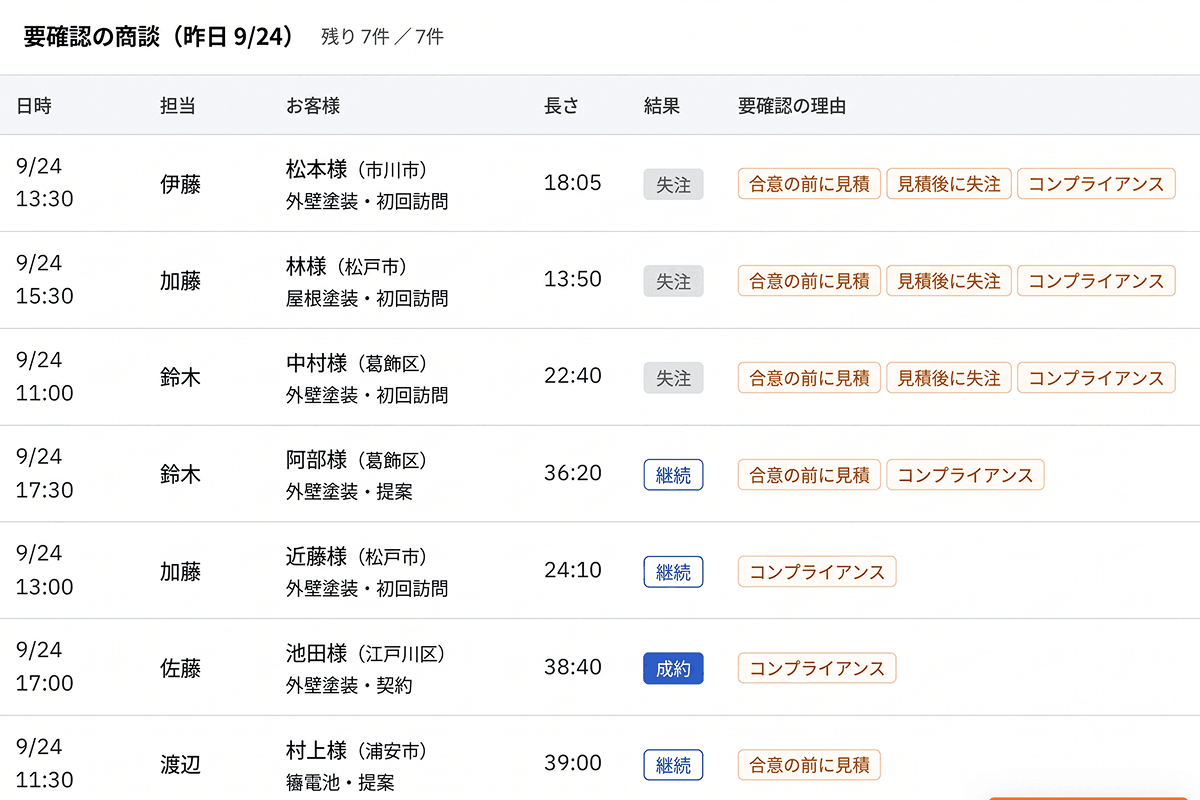Screen dimensions: 1200x800
Task: Click the 残り 7件／7件 counter
Action: click(382, 38)
